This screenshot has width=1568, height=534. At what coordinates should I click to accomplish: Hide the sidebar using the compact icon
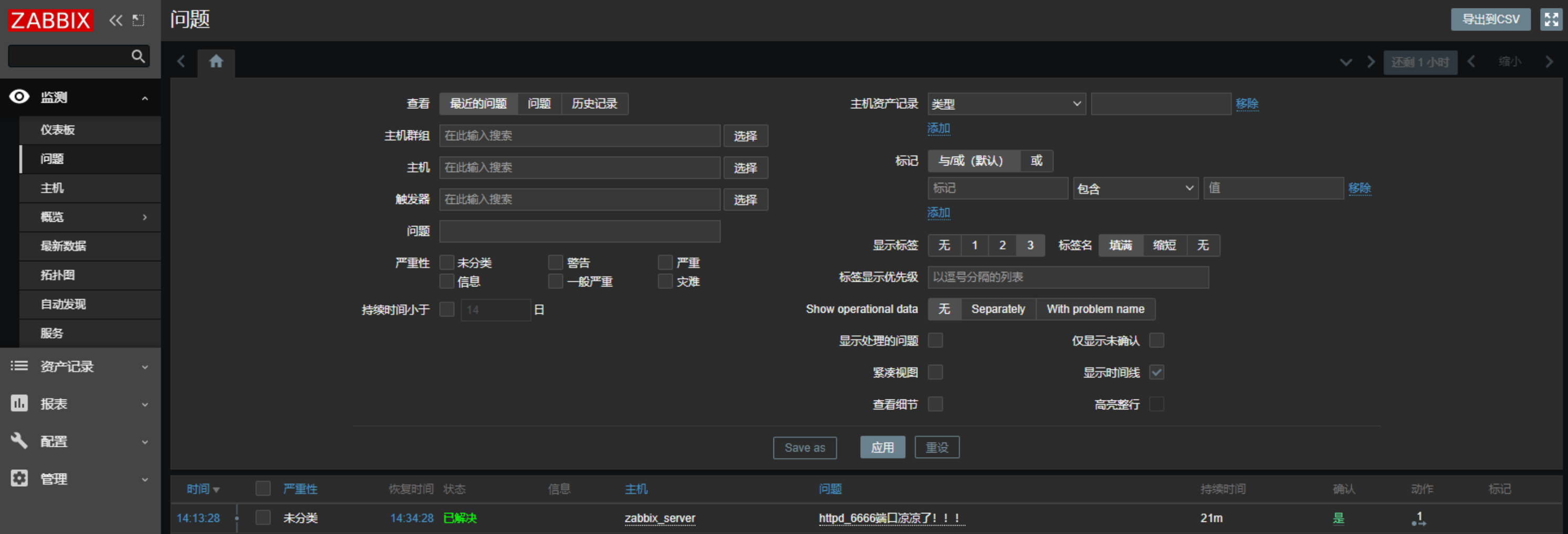point(139,20)
